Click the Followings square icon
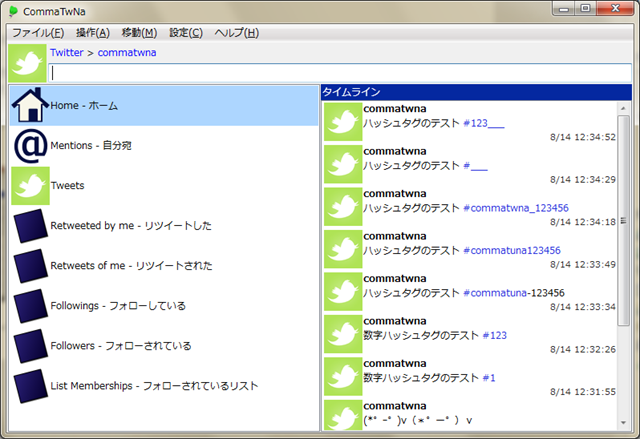This screenshot has width=640, height=439. [x=31, y=306]
